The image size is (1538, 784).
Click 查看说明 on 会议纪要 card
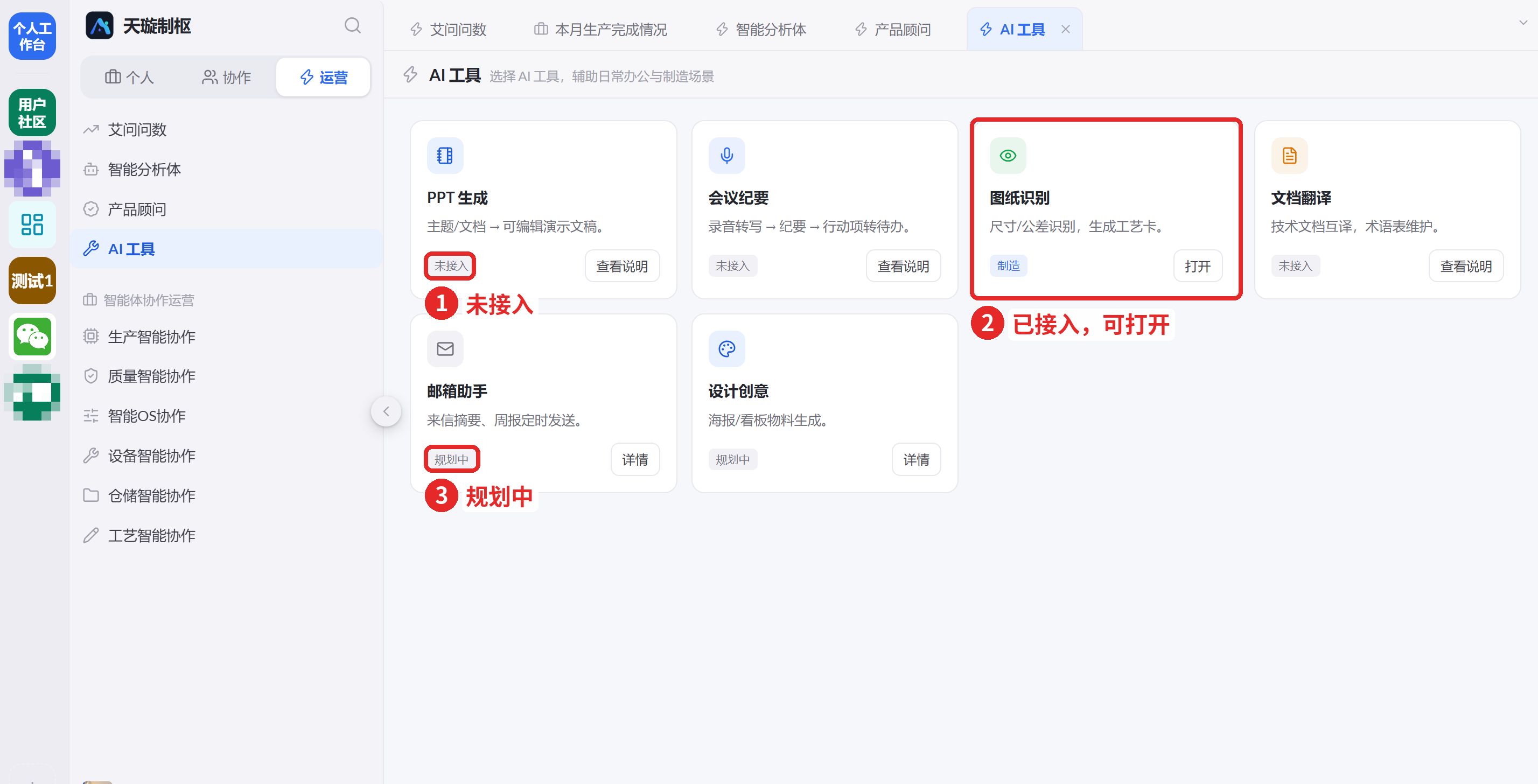[x=903, y=267]
